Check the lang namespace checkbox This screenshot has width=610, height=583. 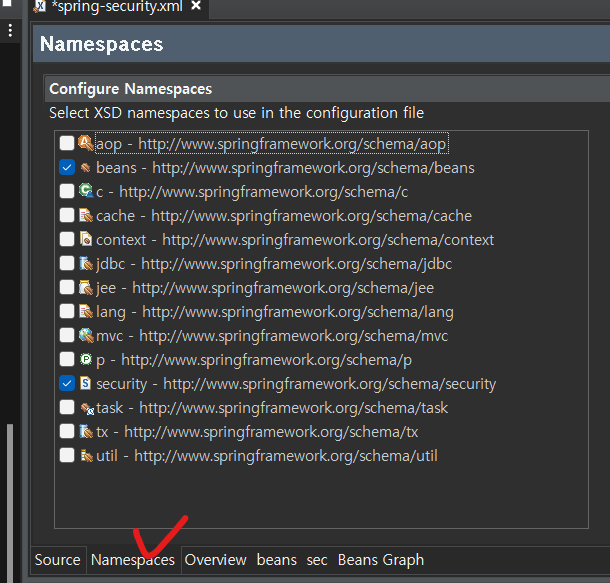(67, 311)
